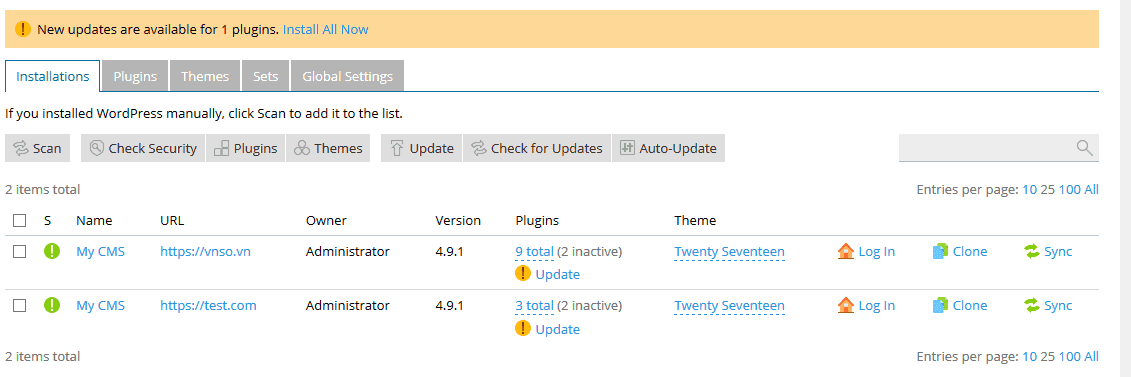
Task: Click the Administrator owner cell for vnso.vn
Action: (x=348, y=252)
